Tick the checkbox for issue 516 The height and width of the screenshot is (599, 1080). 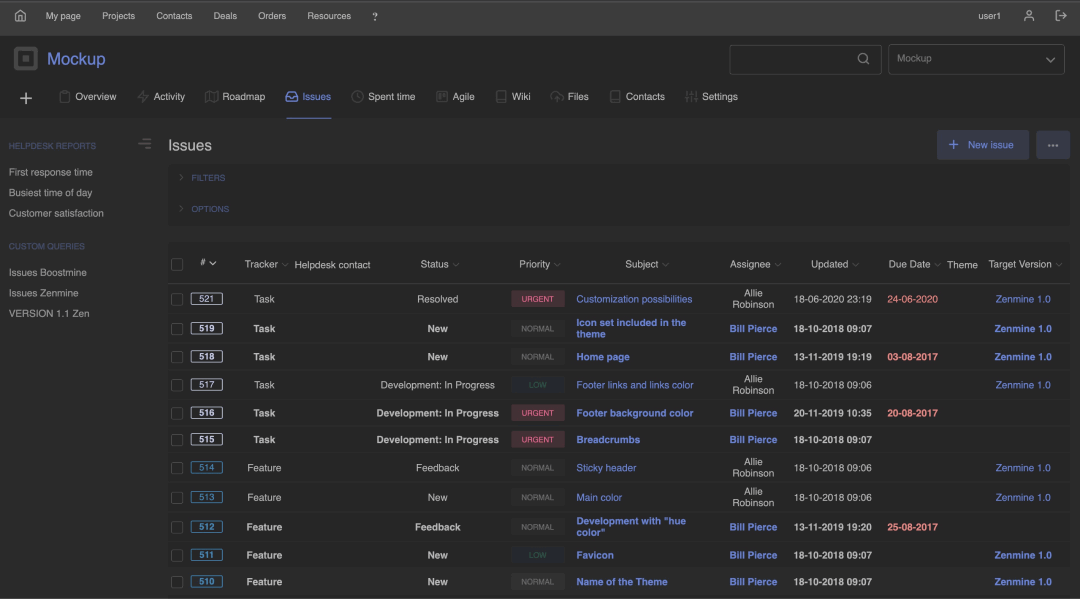pos(177,413)
